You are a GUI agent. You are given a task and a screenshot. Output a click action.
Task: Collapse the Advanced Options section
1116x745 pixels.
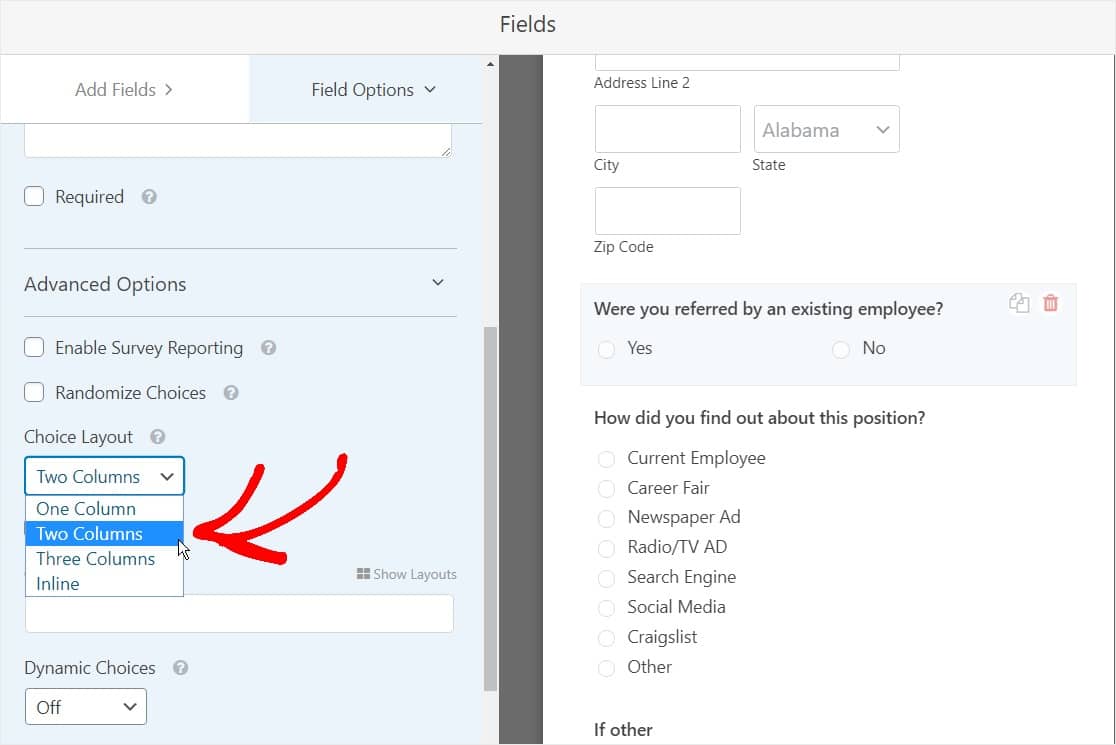(x=437, y=283)
